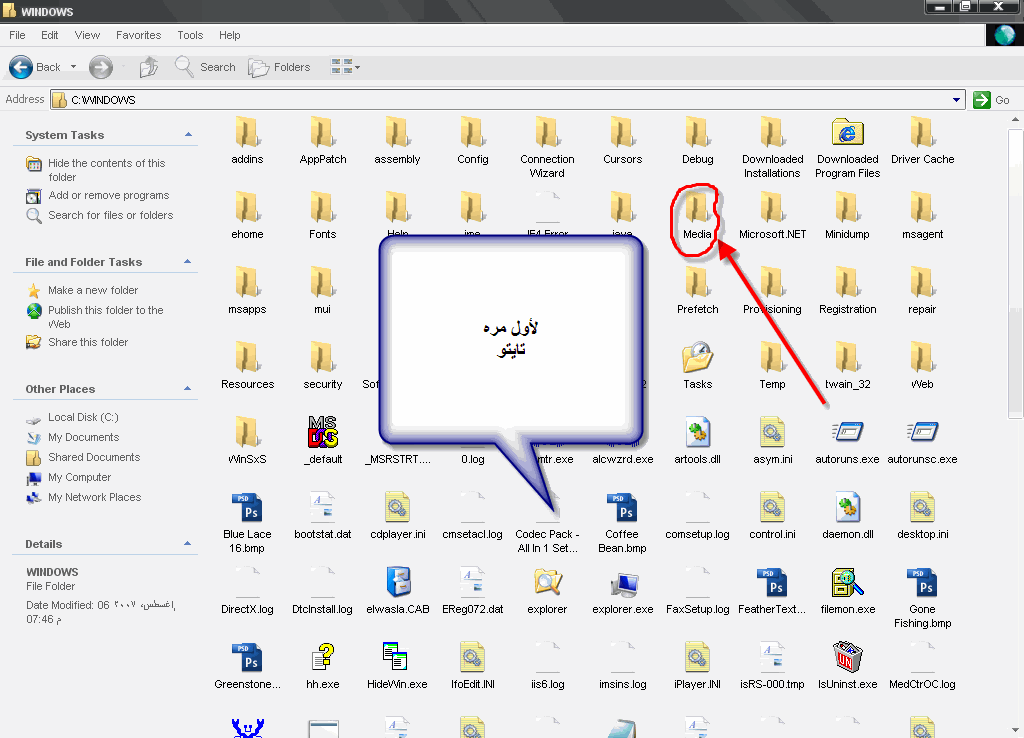Select the Media folder icon
Image resolution: width=1024 pixels, height=738 pixels.
(x=697, y=208)
